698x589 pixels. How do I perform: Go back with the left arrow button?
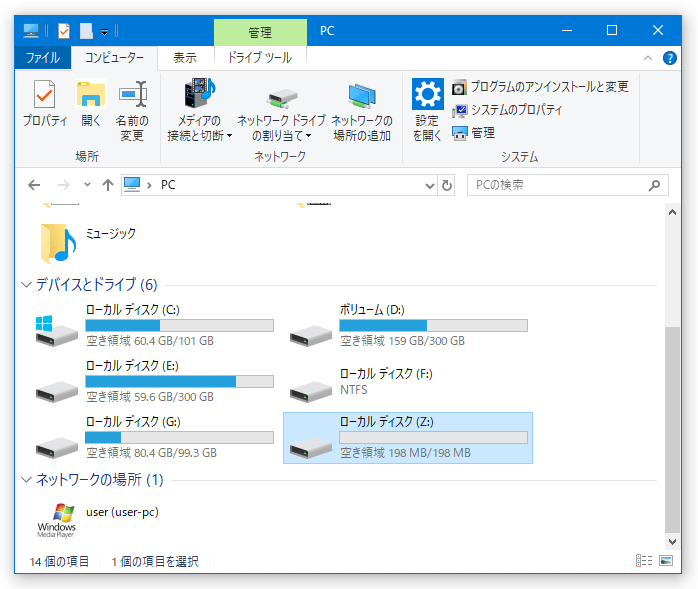click(34, 185)
